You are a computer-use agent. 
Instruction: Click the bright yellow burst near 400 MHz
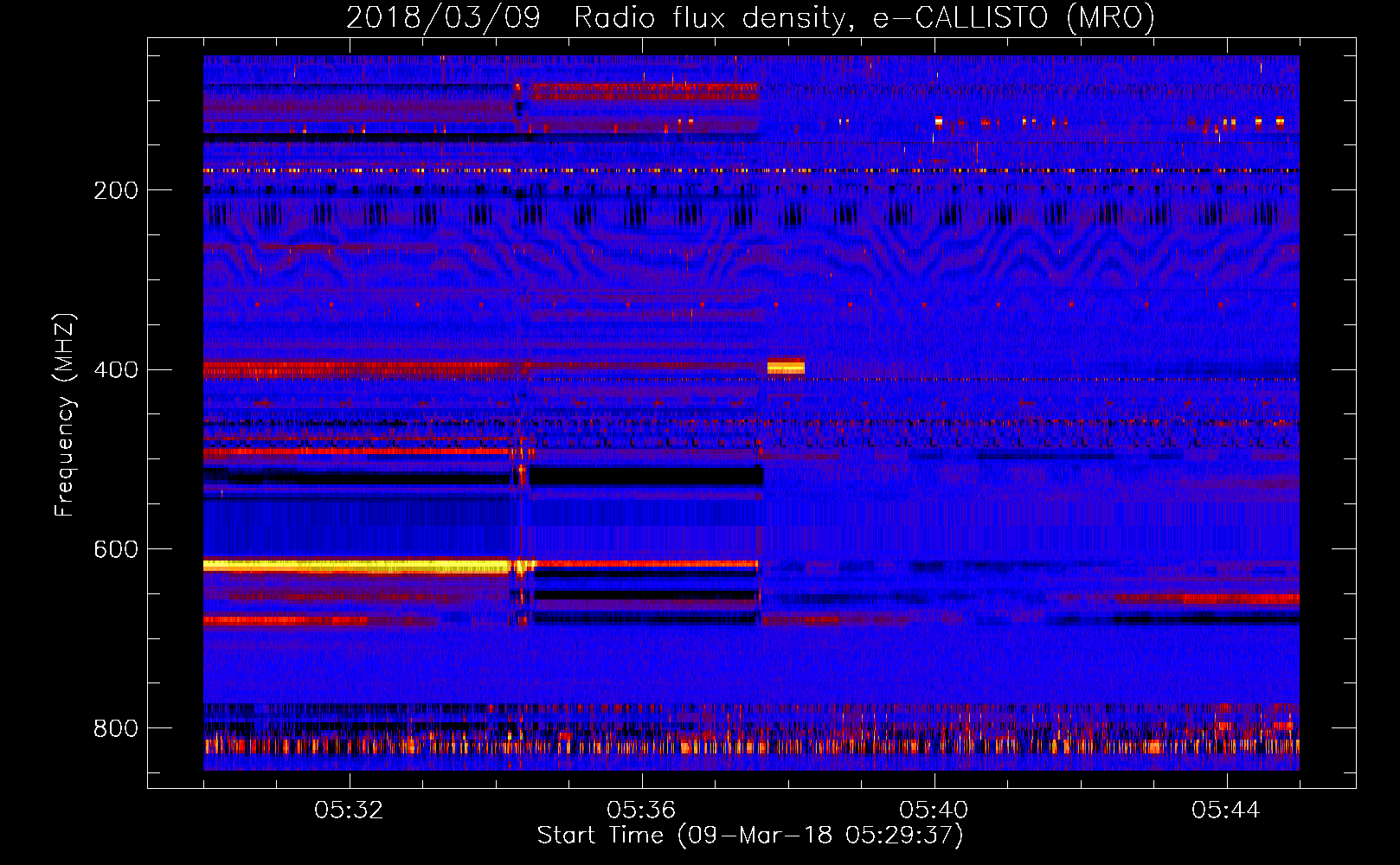(x=786, y=367)
